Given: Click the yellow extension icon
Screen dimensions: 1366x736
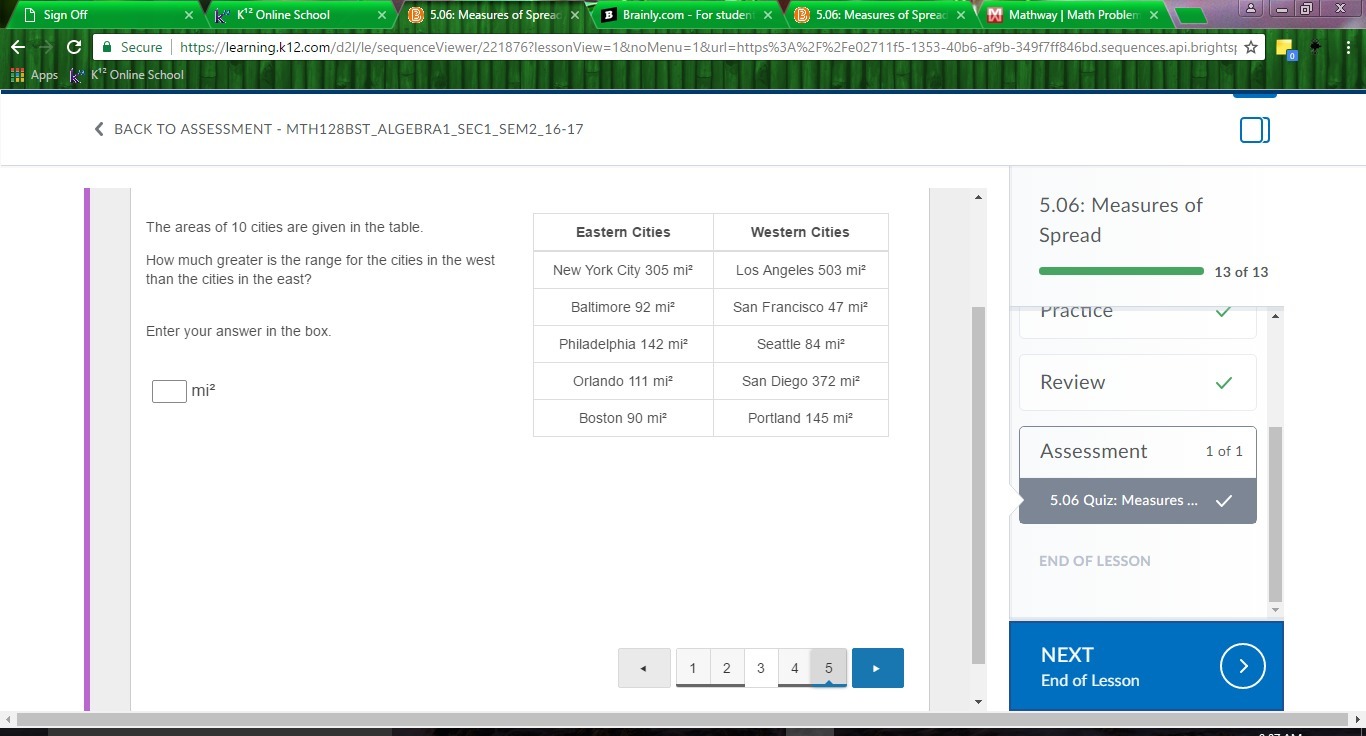Looking at the screenshot, I should pos(1285,48).
